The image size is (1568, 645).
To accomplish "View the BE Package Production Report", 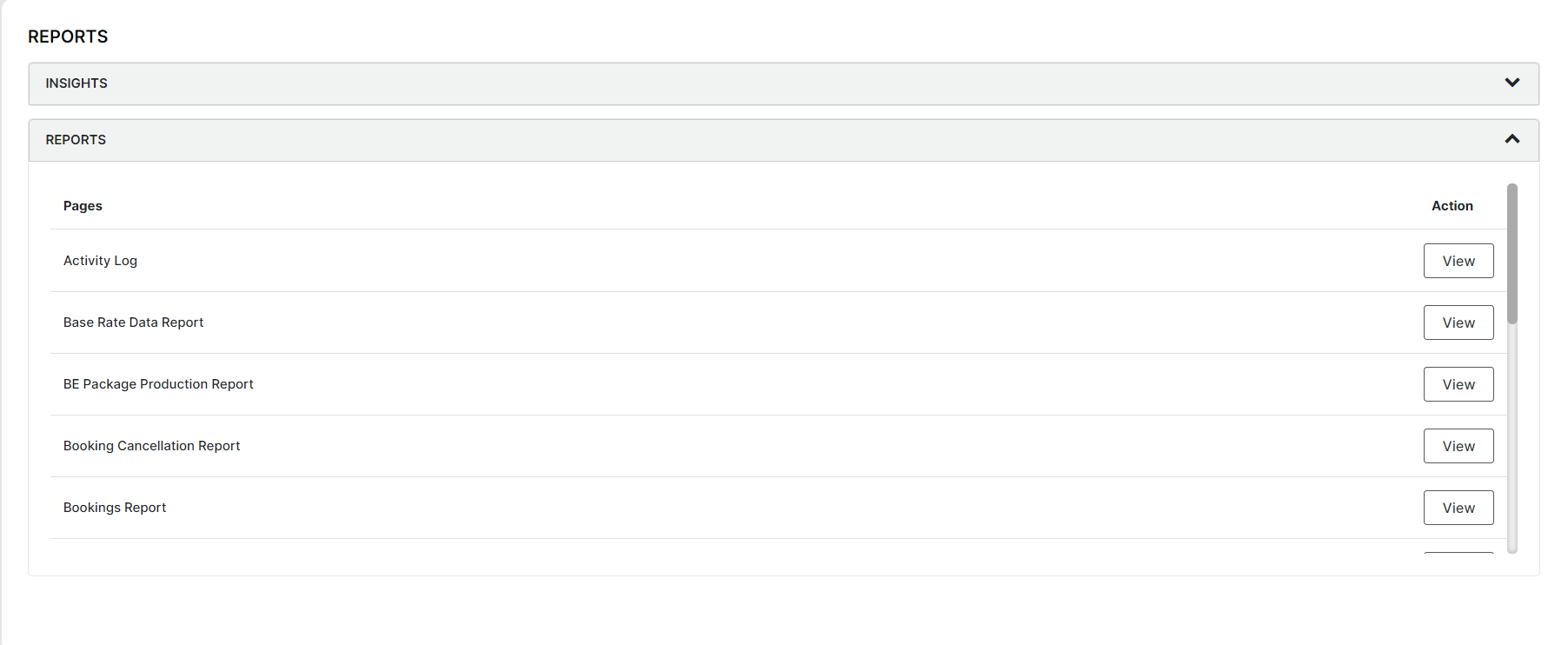I will coord(1458,383).
